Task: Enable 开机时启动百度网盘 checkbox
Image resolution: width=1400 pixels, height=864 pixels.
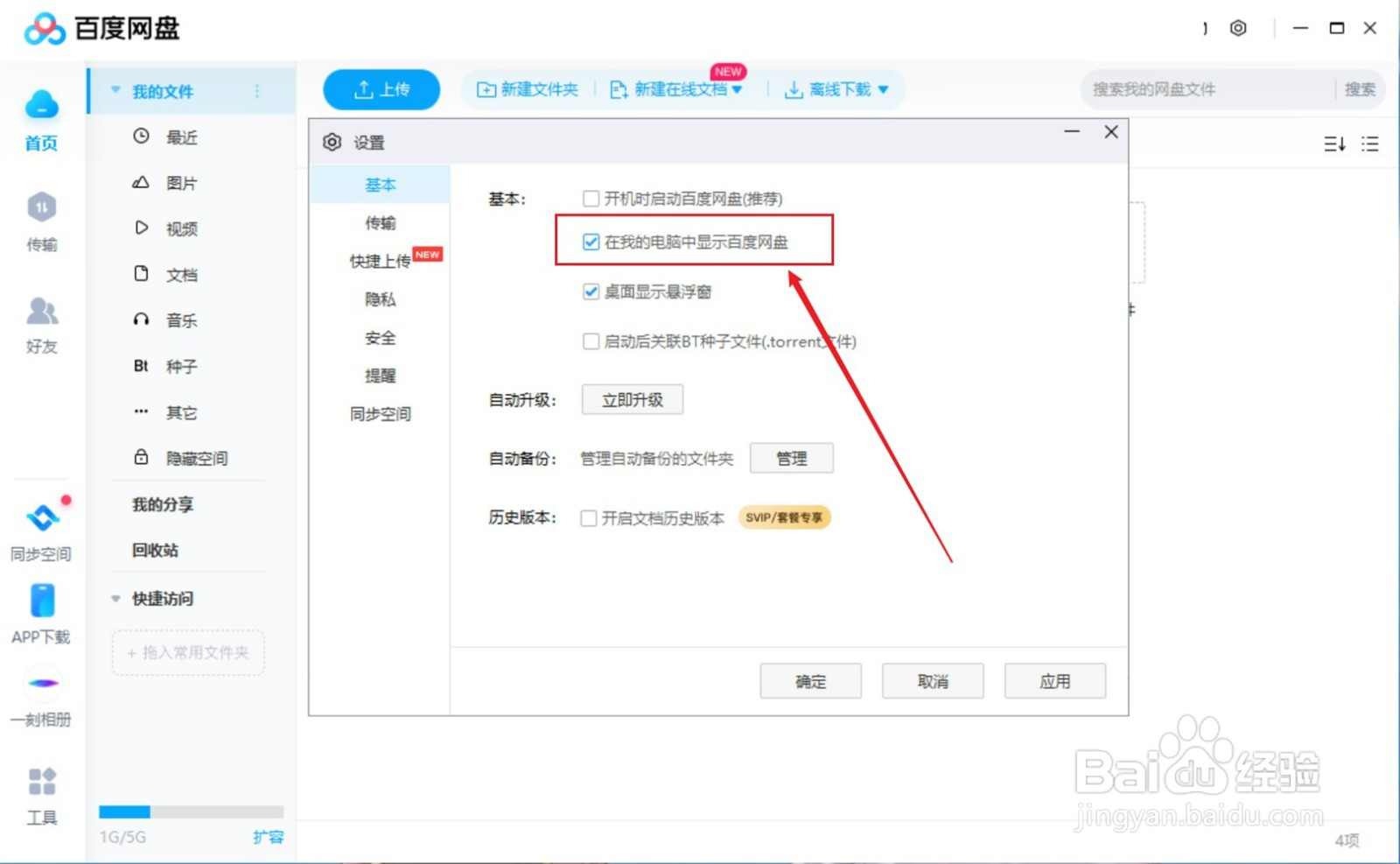Action: pos(591,199)
